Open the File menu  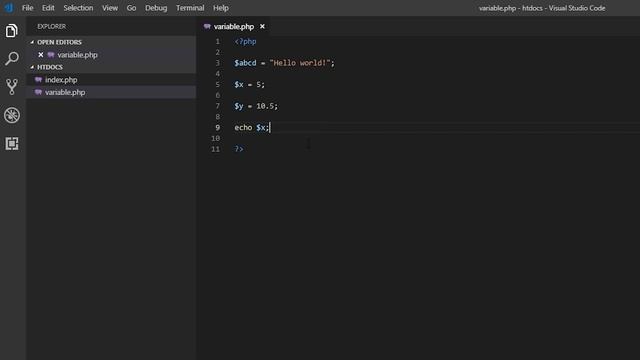coord(27,8)
